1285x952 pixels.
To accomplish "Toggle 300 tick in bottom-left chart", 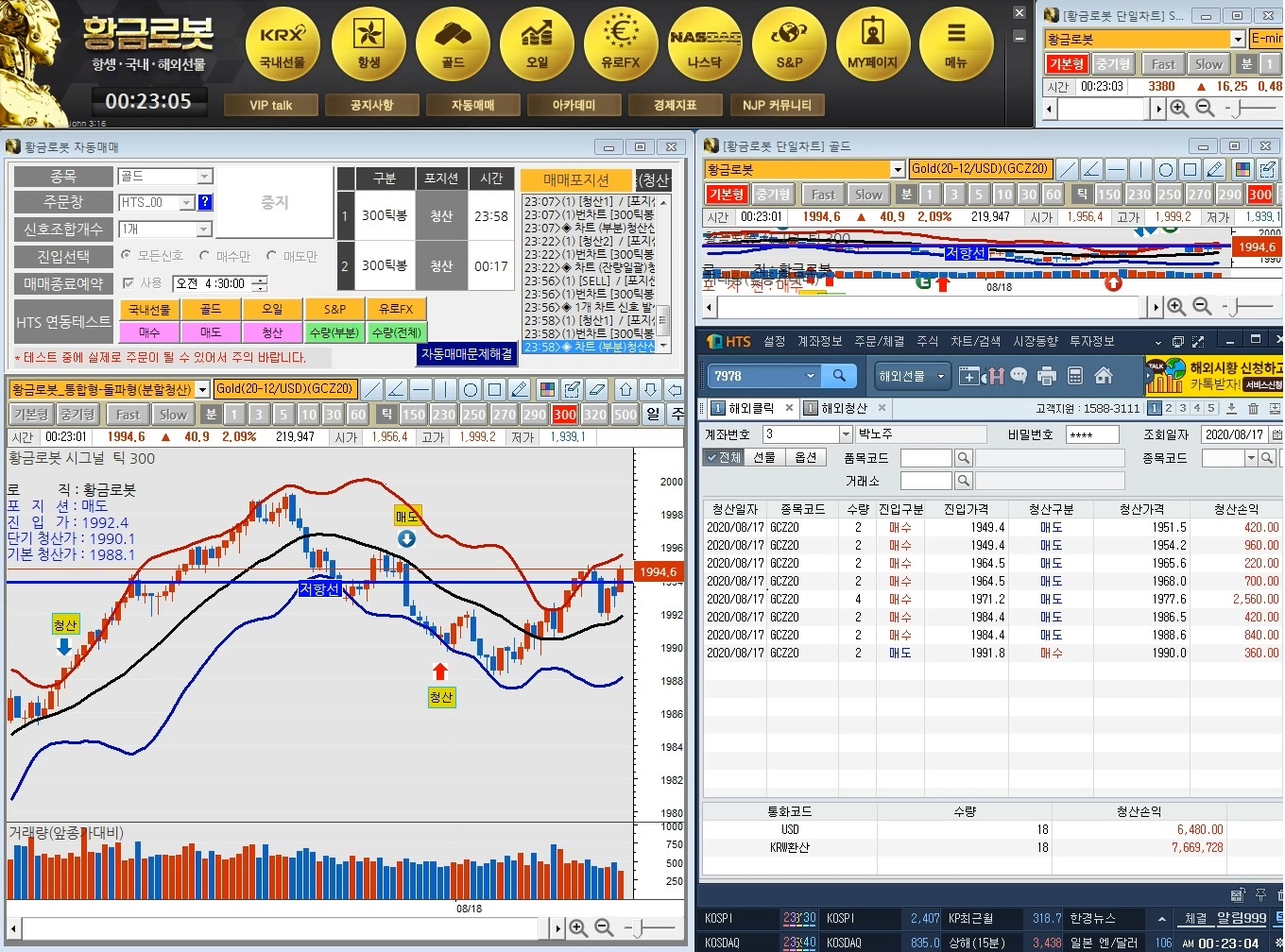I will click(565, 414).
